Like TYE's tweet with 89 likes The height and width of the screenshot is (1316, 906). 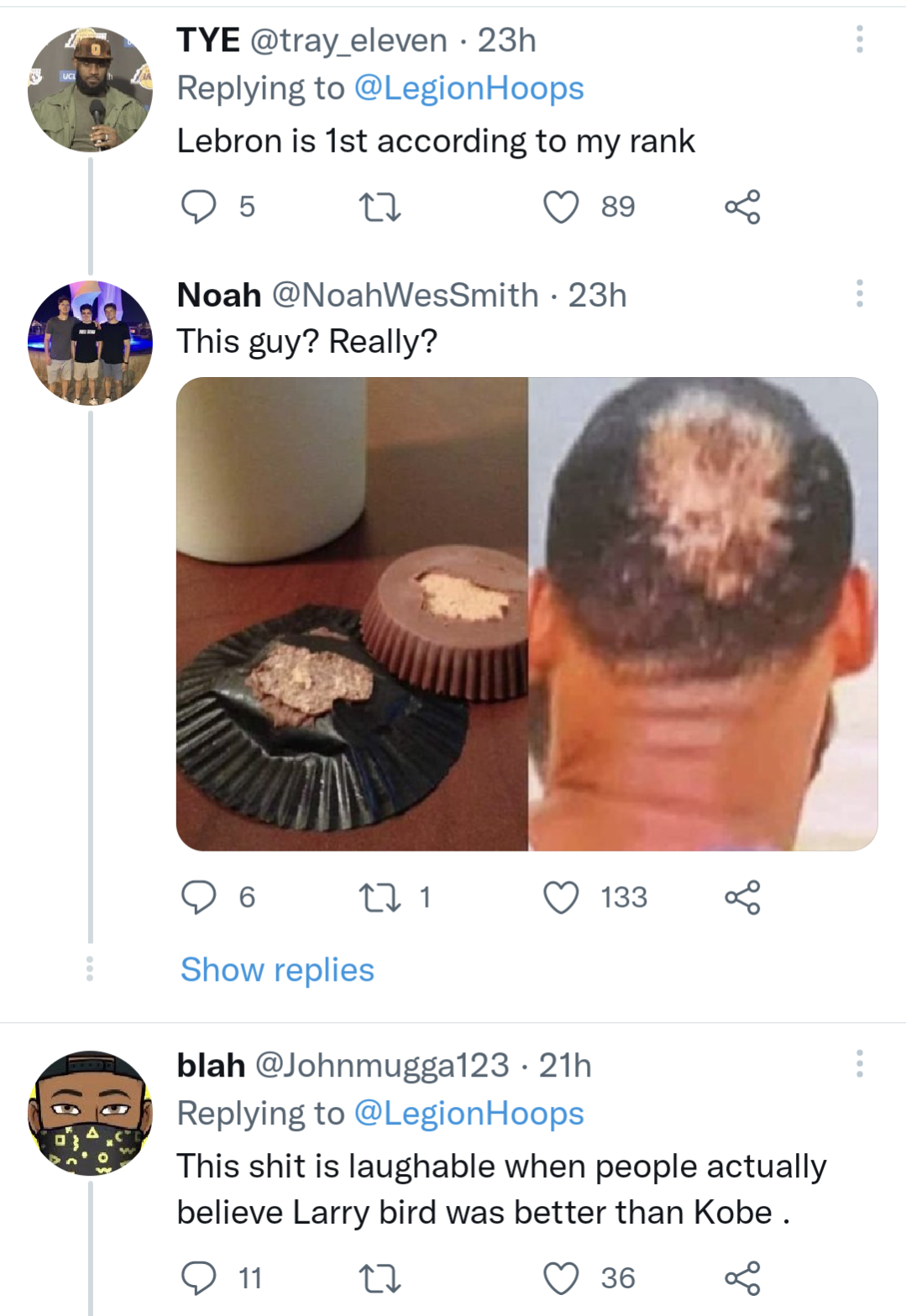[x=561, y=207]
